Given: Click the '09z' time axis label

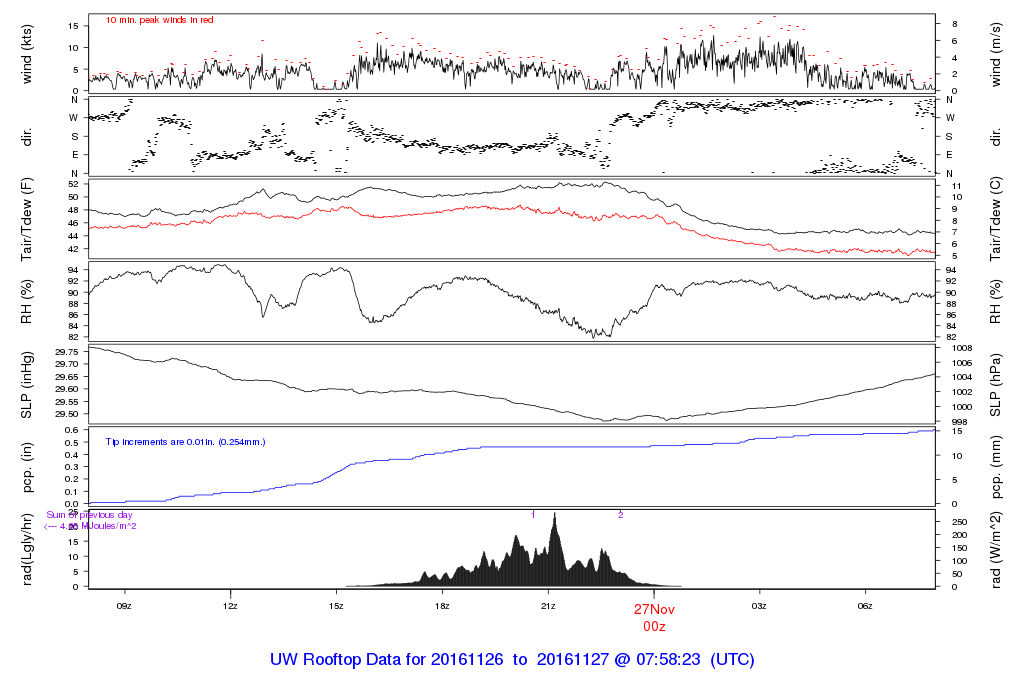Looking at the screenshot, I should (124, 606).
